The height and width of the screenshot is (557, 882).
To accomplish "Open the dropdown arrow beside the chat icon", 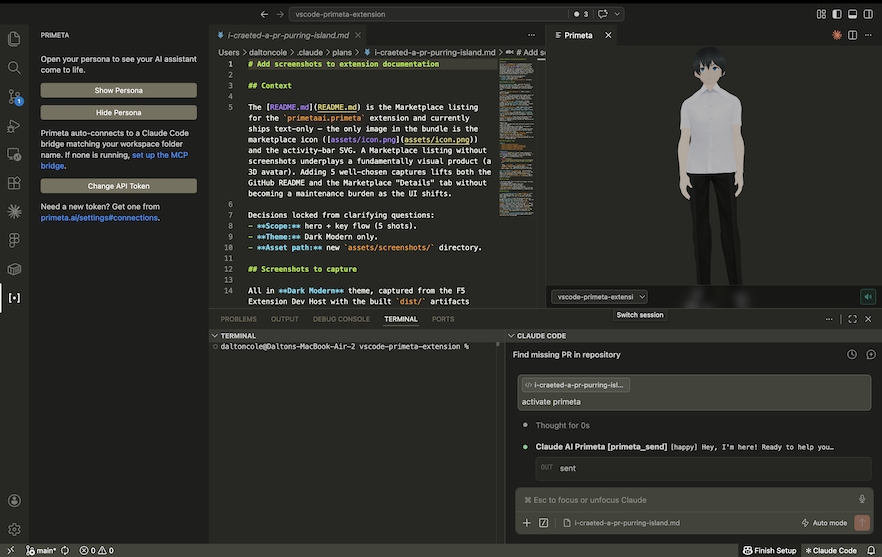I will [x=617, y=14].
